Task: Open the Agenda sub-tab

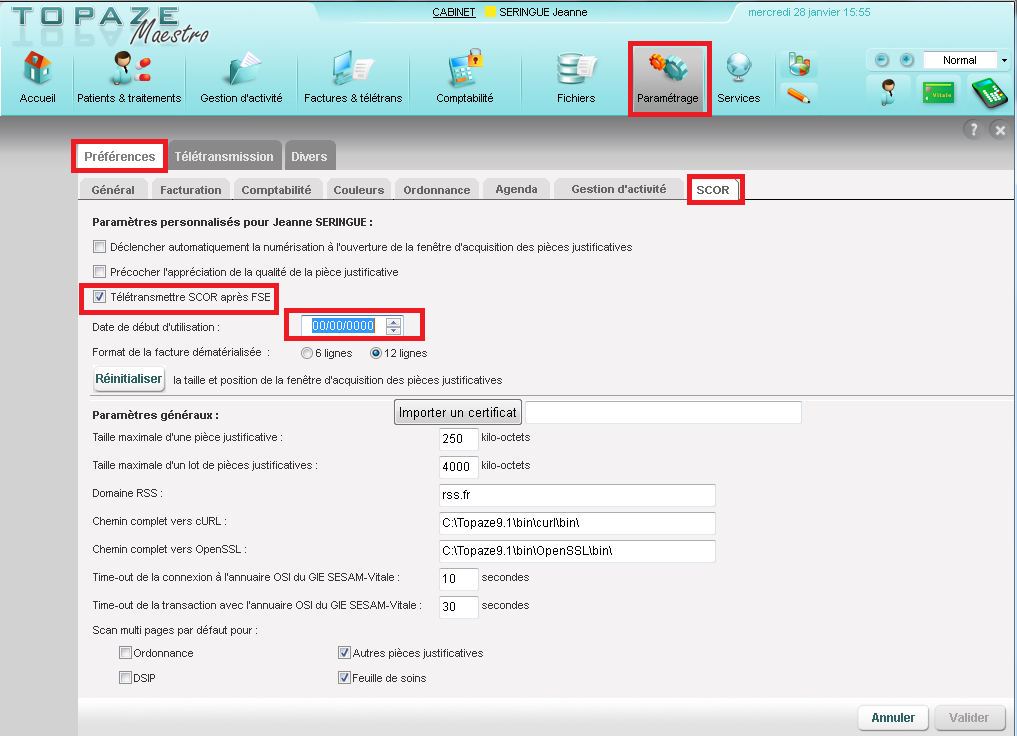Action: tap(516, 189)
